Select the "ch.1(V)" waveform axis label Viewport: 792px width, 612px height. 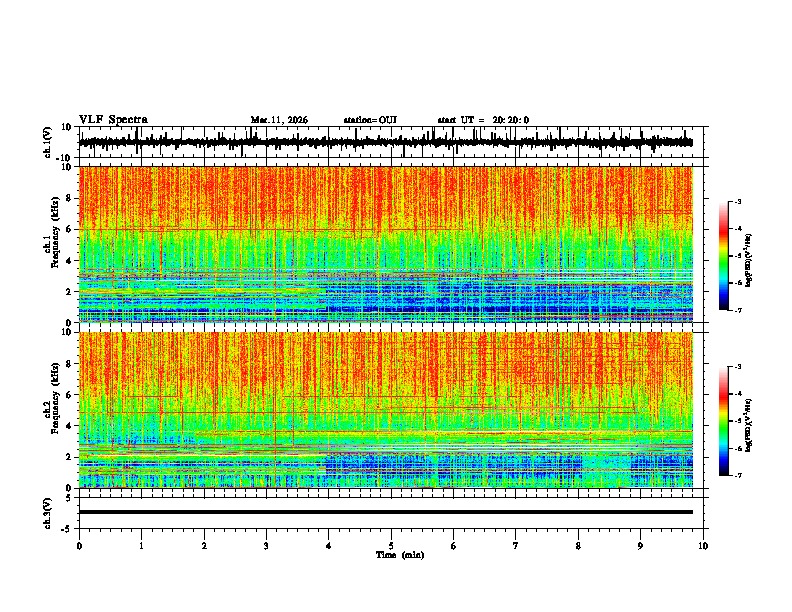[x=48, y=142]
